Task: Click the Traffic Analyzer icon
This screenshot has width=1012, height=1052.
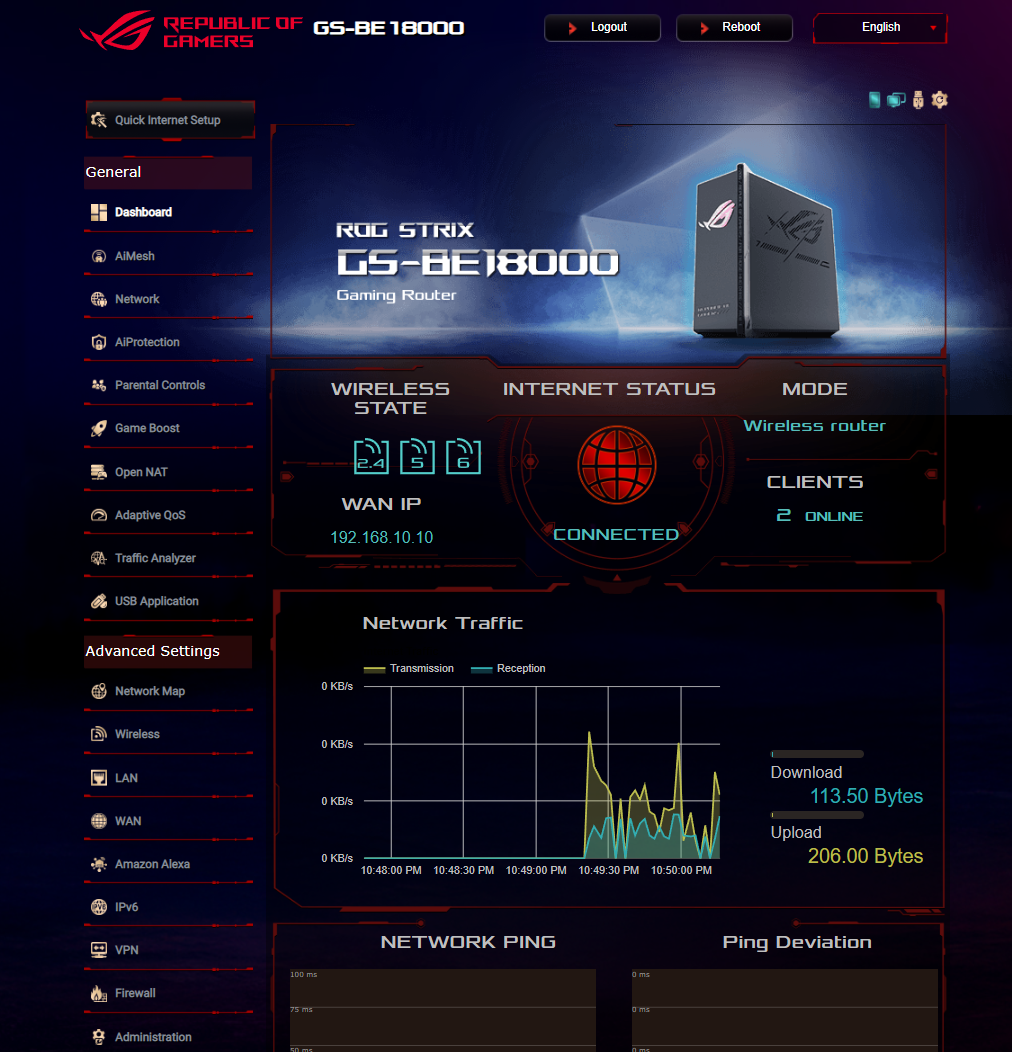Action: click(99, 558)
